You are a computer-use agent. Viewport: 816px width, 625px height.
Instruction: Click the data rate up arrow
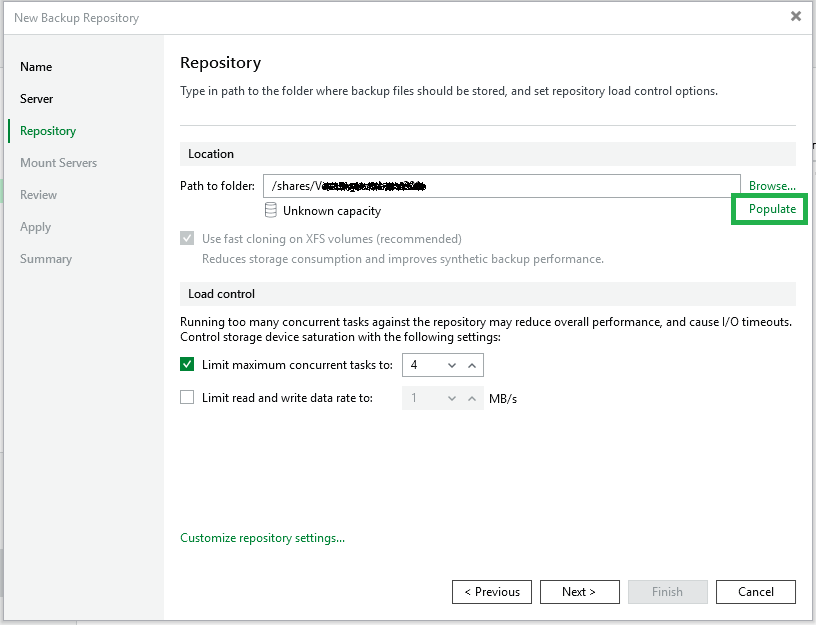tap(473, 398)
